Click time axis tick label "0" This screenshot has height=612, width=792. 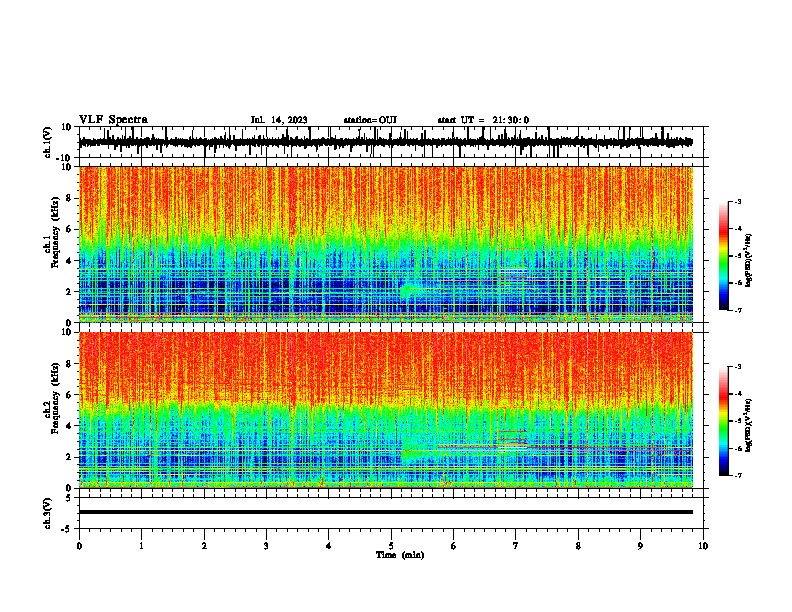tap(79, 546)
